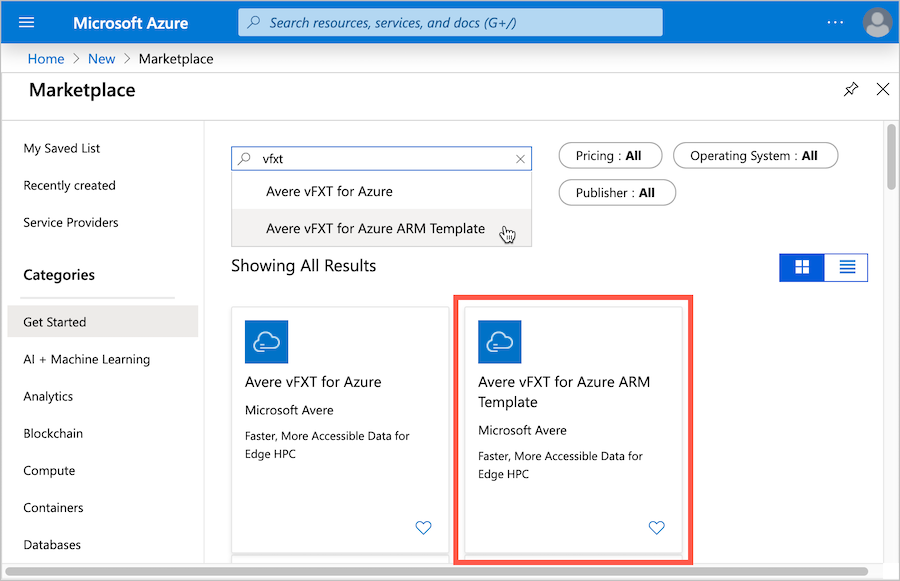
Task: Switch results to grid view
Action: [801, 267]
